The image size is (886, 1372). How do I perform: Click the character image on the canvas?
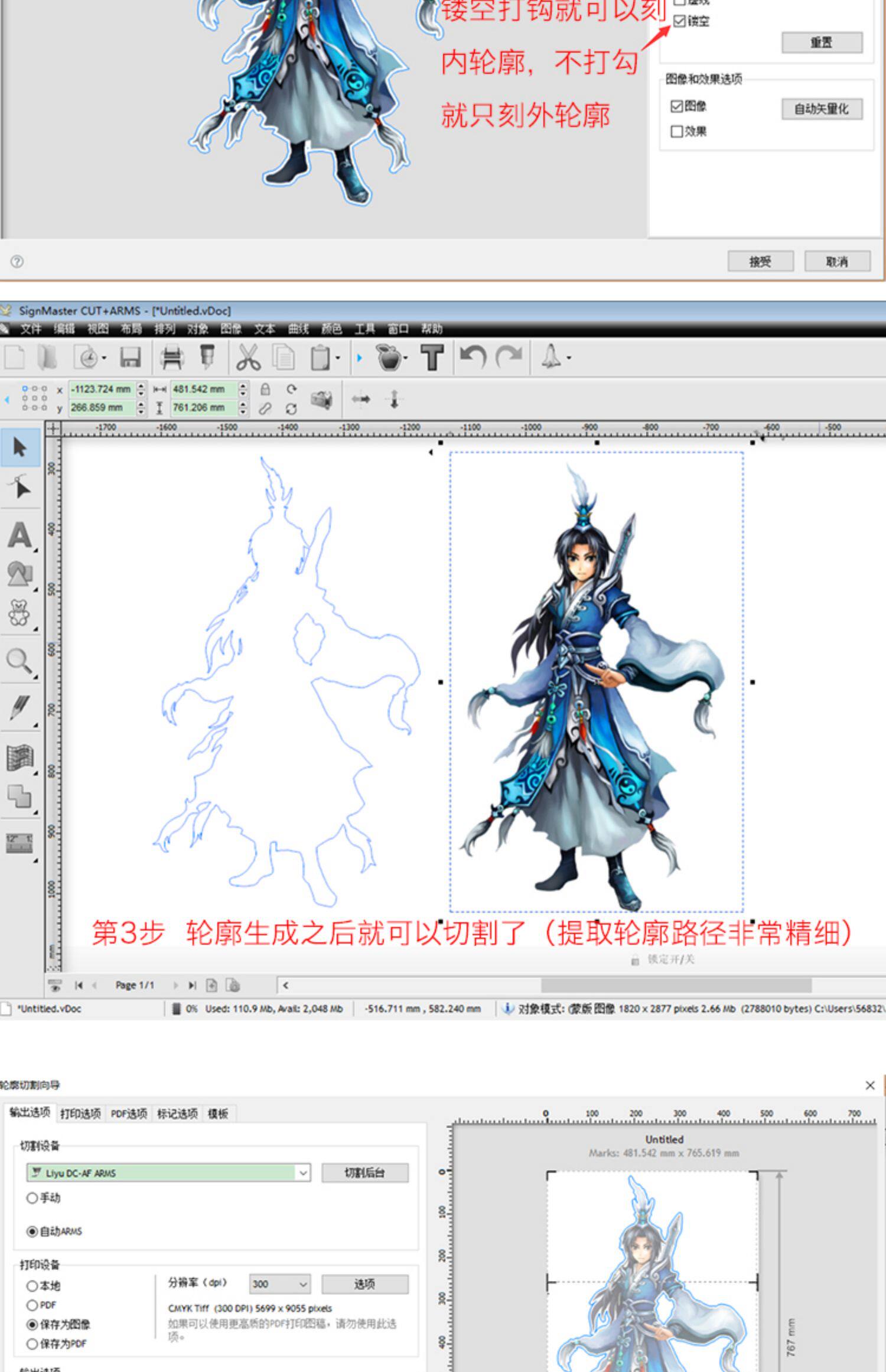tap(596, 682)
